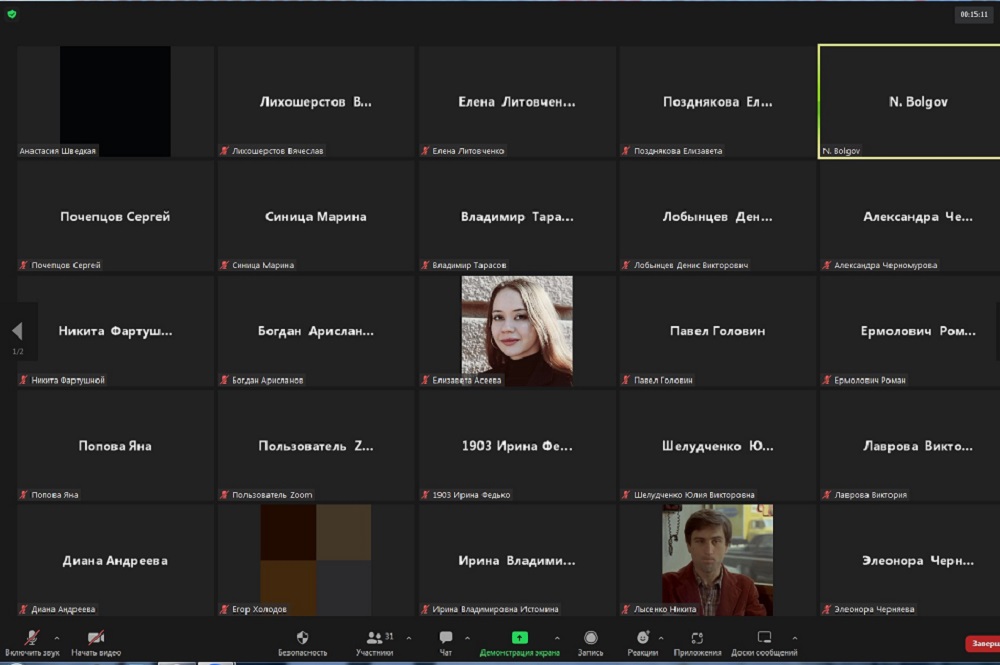The image size is (1000, 665).
Task: Open the Participants (Участники) panel
Action: [376, 638]
